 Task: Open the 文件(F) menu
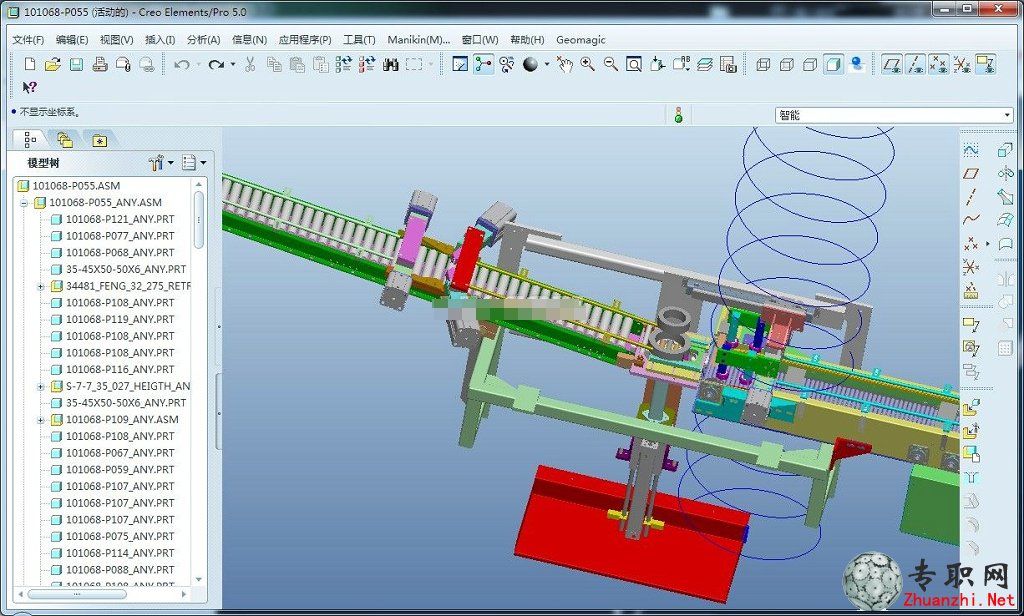tap(28, 40)
